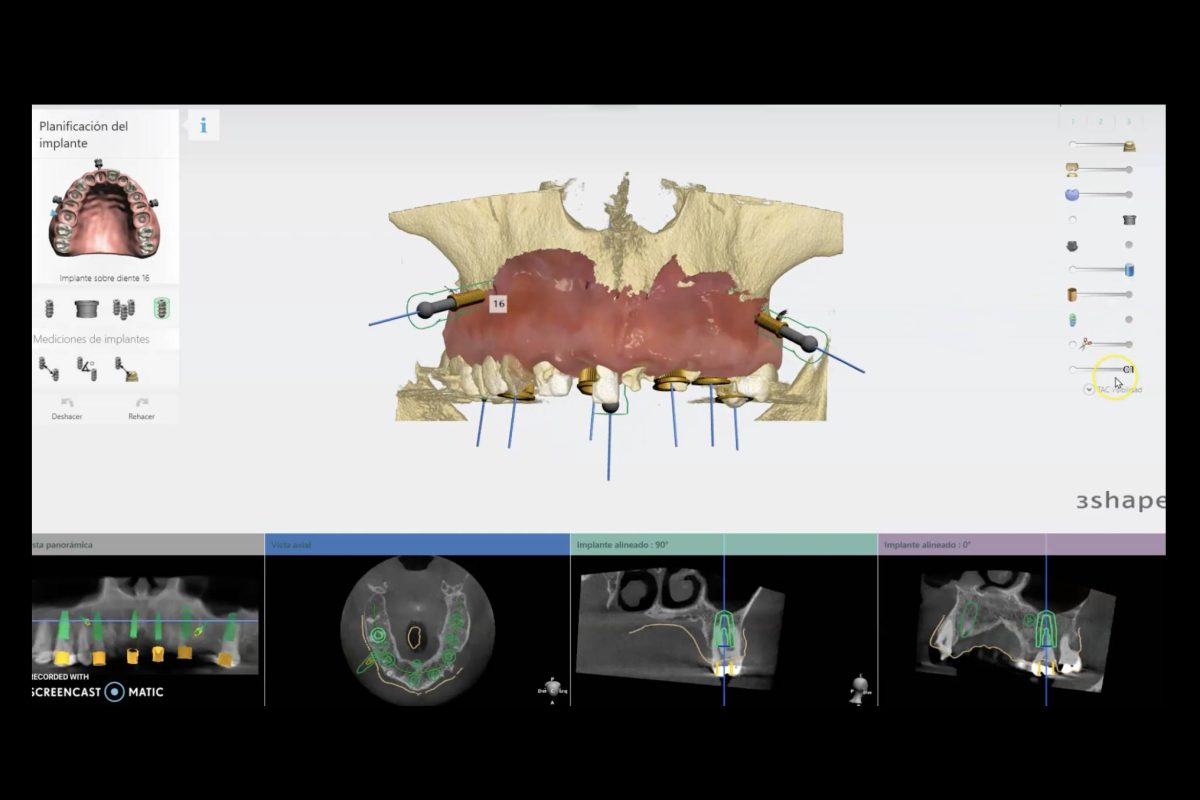
Task: Click the Rehacer redo button
Action: point(141,408)
